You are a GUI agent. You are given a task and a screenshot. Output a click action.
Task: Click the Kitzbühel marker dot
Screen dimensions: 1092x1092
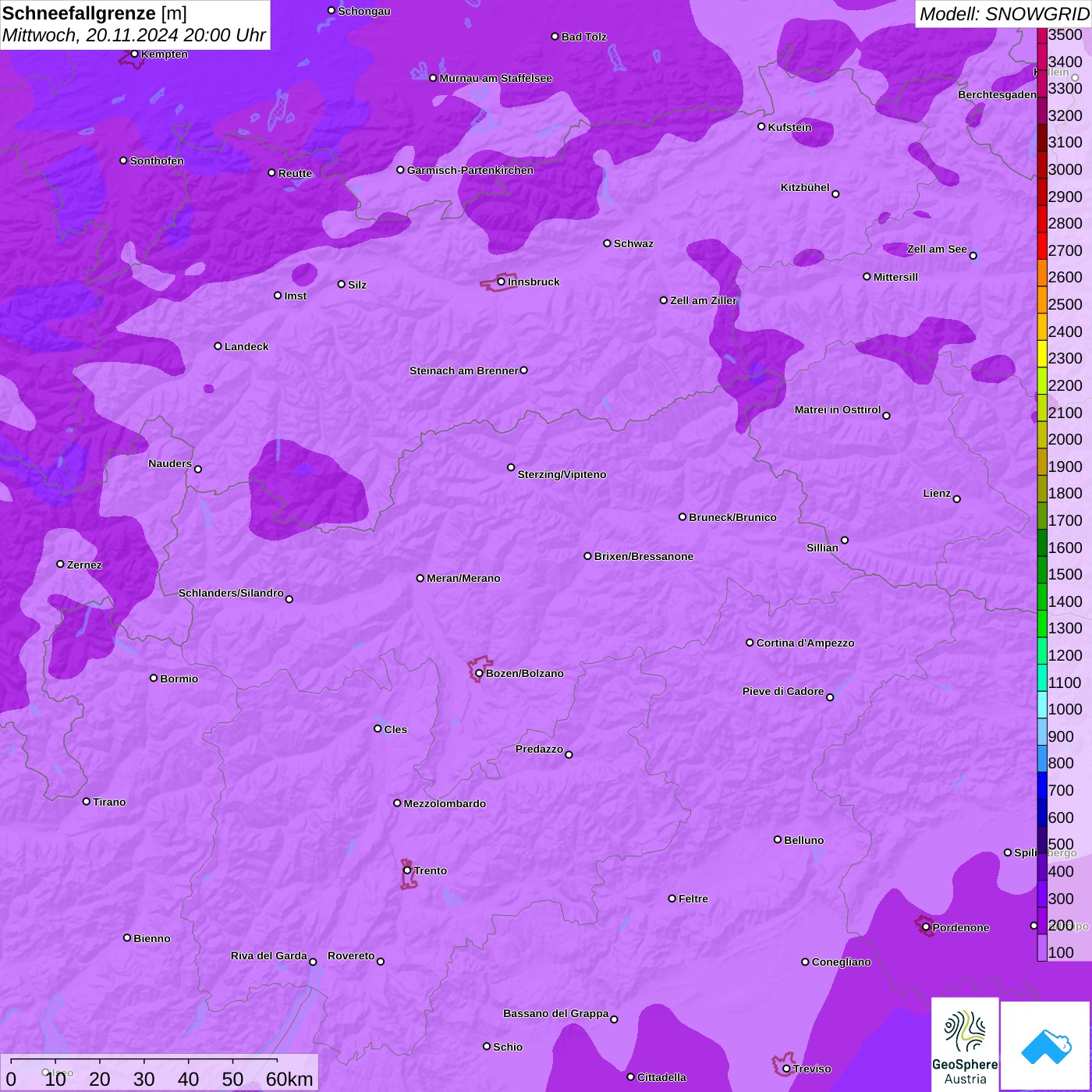pos(835,194)
